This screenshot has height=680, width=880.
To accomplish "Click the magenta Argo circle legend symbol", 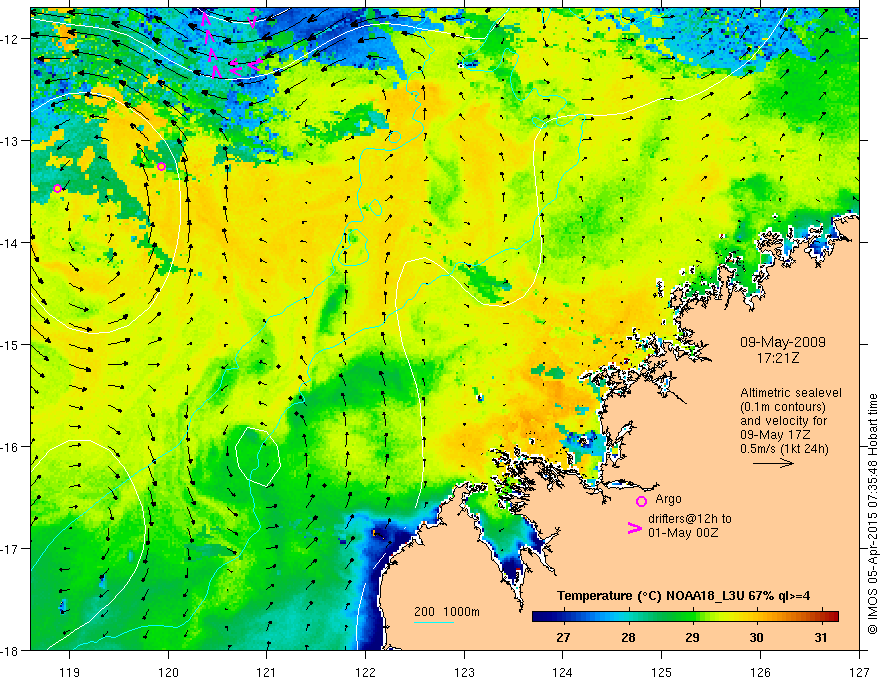I will [x=641, y=501].
